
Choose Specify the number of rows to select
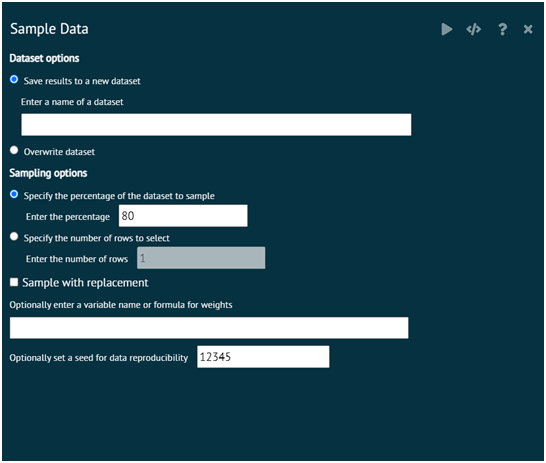[x=14, y=237]
